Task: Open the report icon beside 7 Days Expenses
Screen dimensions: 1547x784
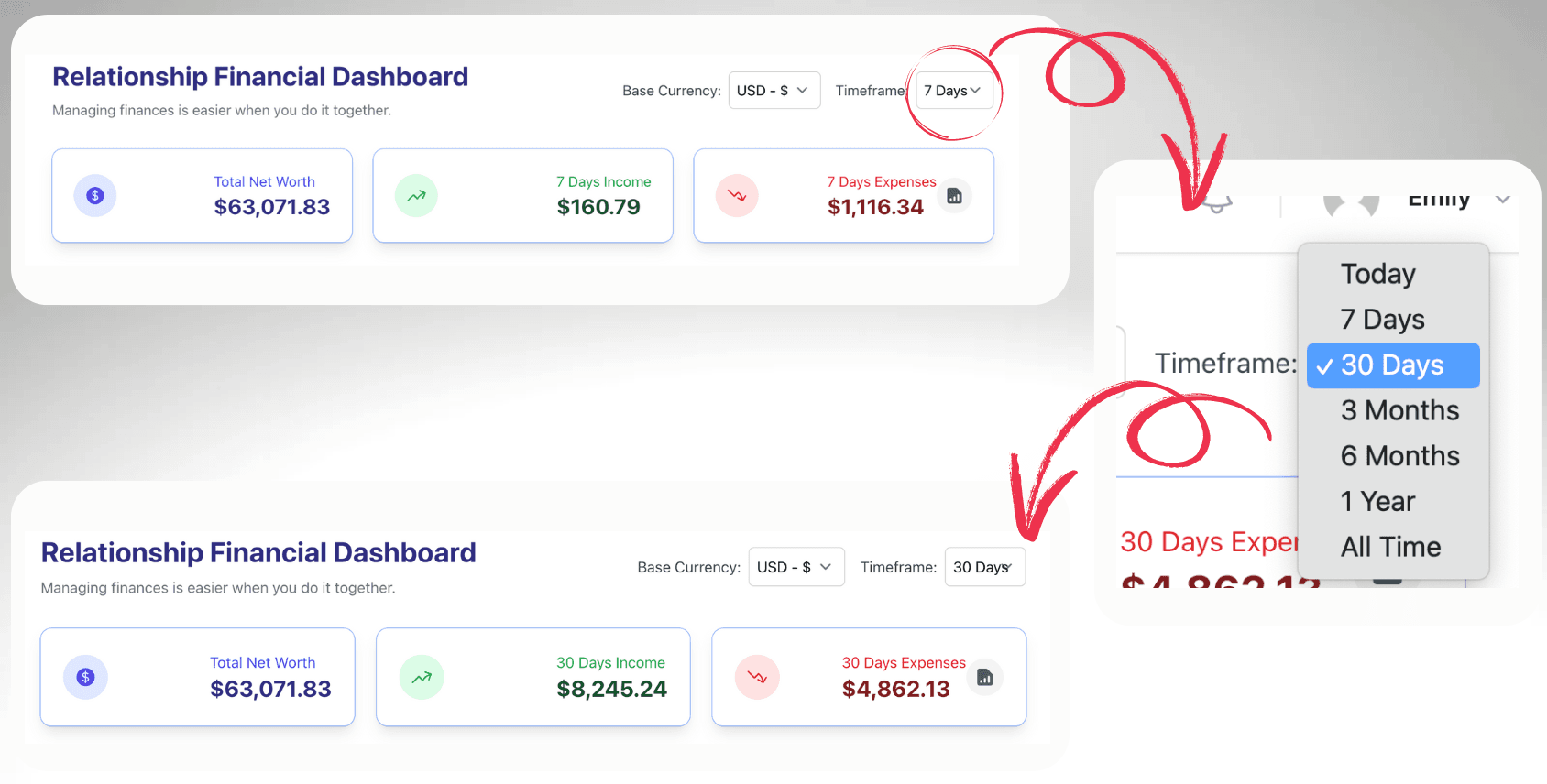Action: 954,196
